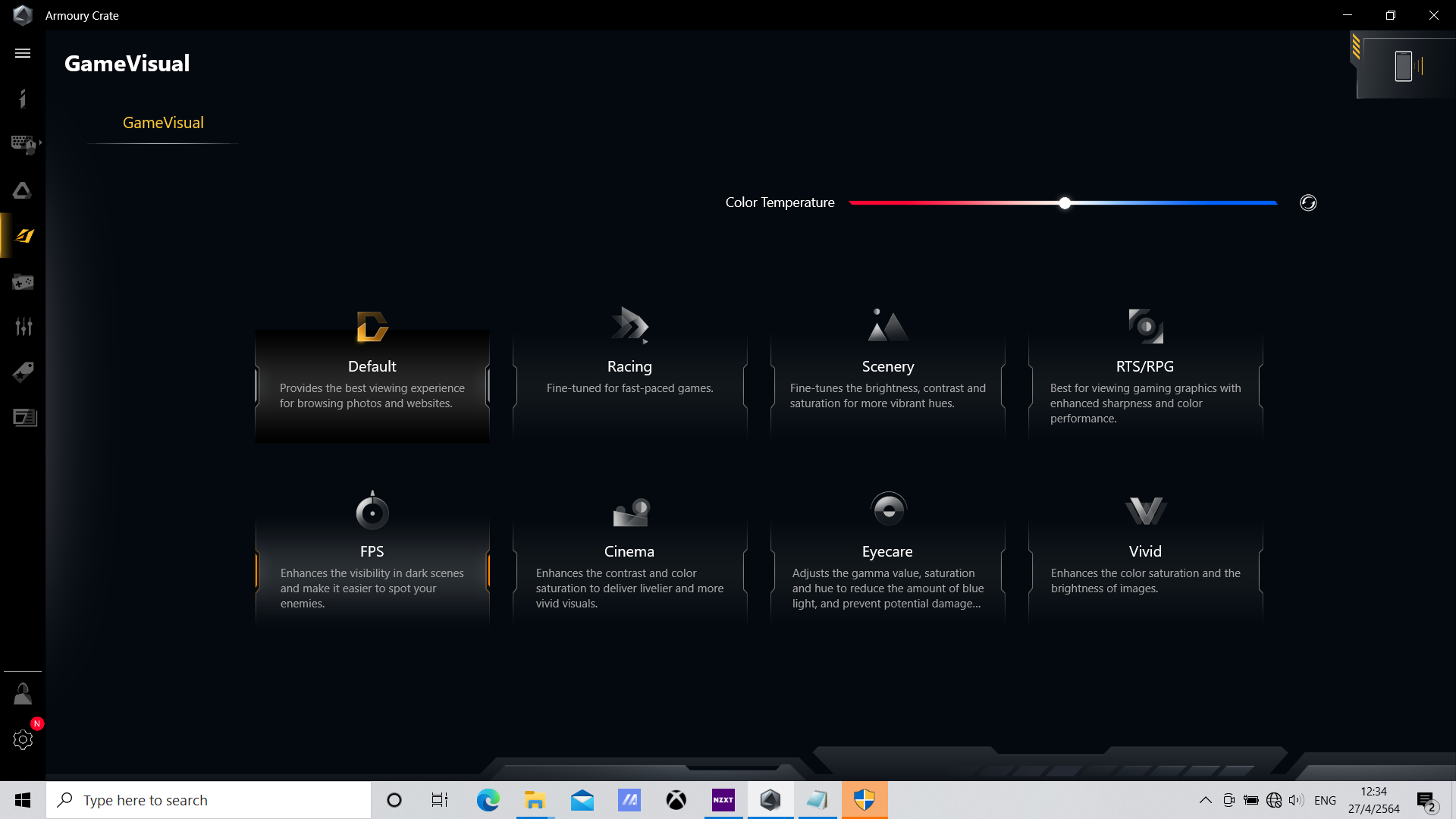This screenshot has width=1456, height=819.
Task: Switch to Armoury Crate taskbar icon
Action: coord(770,800)
